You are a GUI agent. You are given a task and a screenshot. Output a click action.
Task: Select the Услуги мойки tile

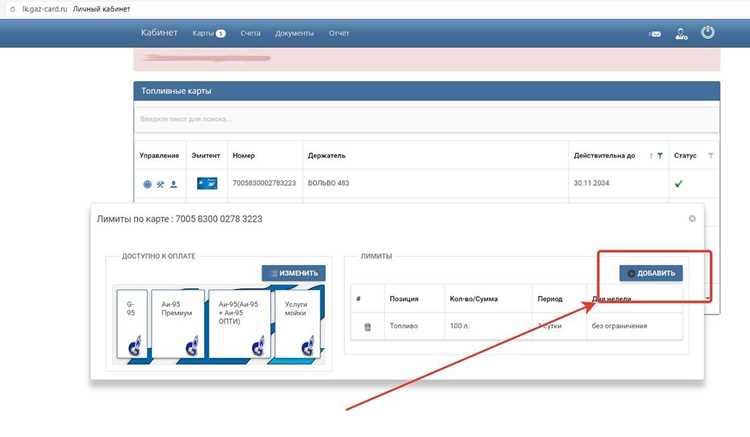(298, 324)
